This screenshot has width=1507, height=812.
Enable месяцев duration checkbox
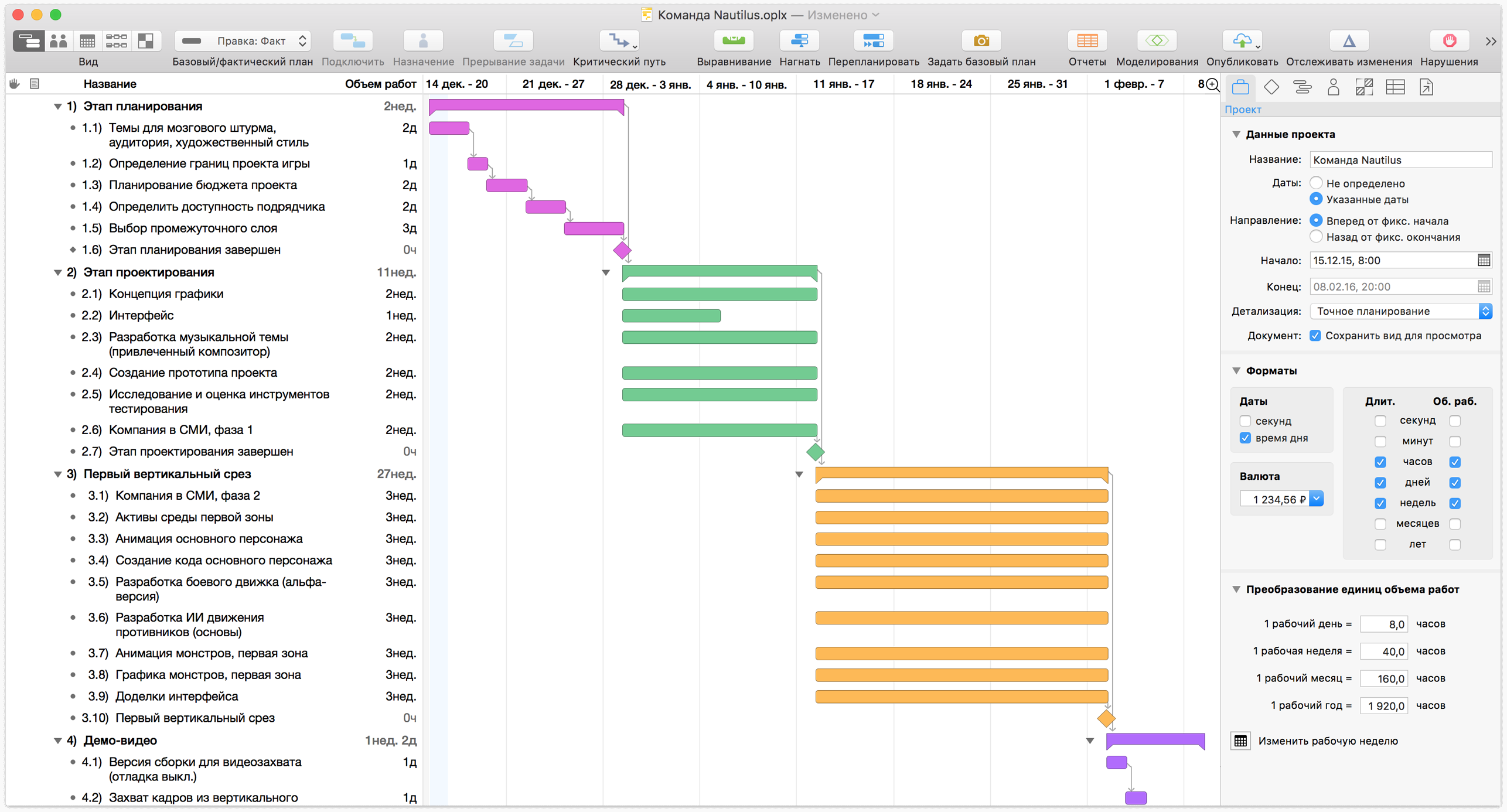pyautogui.click(x=1380, y=524)
